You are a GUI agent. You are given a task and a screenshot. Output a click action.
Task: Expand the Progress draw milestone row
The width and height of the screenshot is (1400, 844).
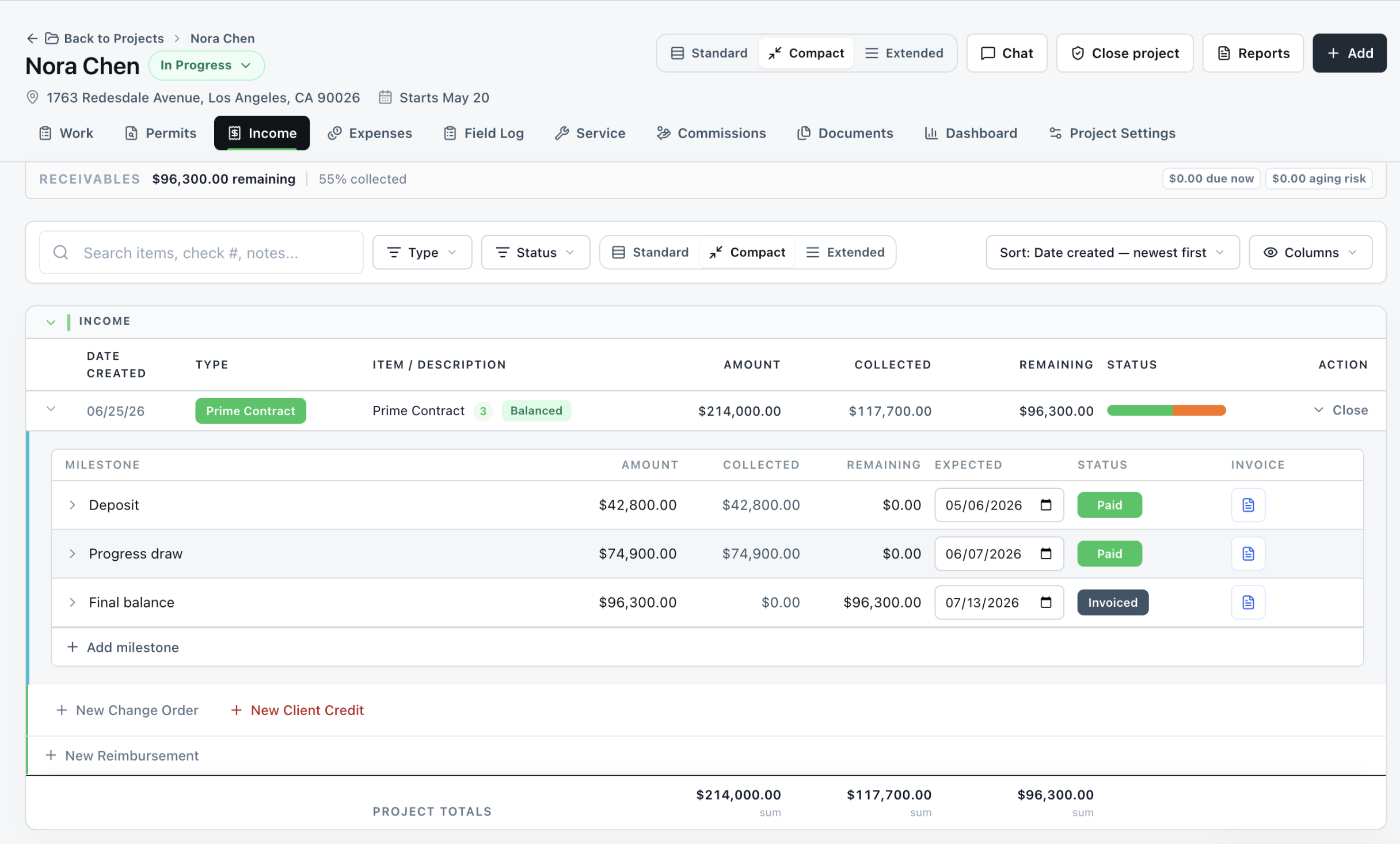coord(72,554)
